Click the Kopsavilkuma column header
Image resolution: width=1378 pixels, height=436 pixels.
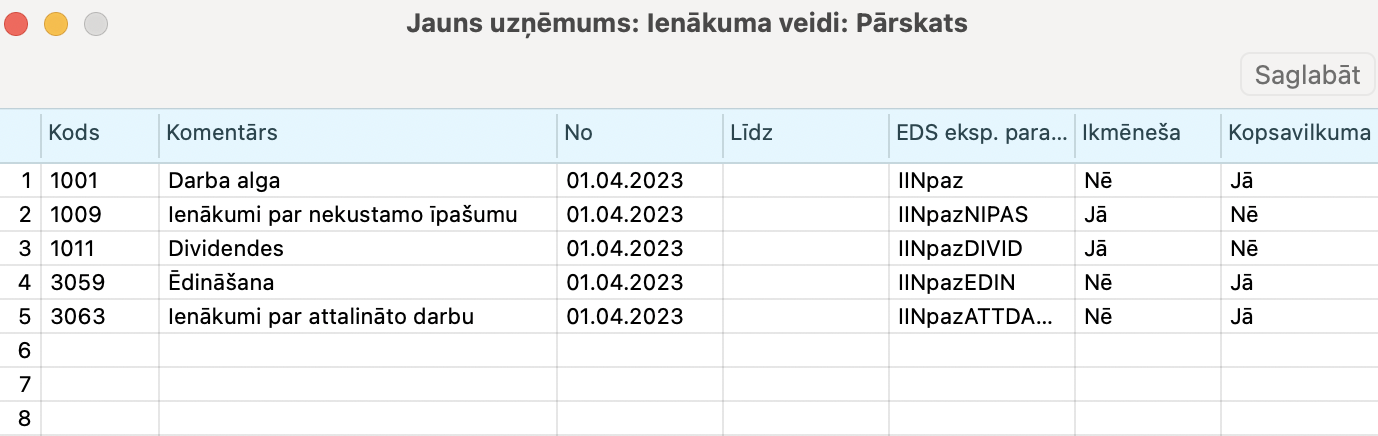click(1298, 133)
